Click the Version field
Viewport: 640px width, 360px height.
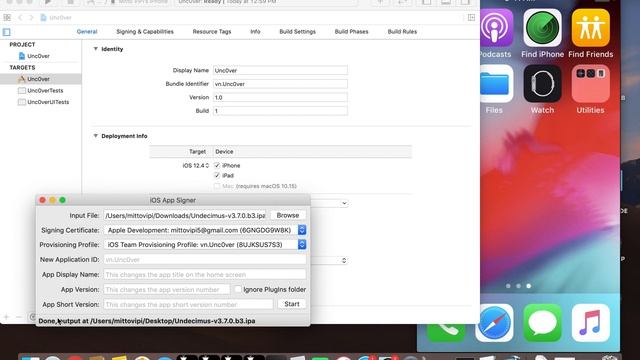coord(280,97)
